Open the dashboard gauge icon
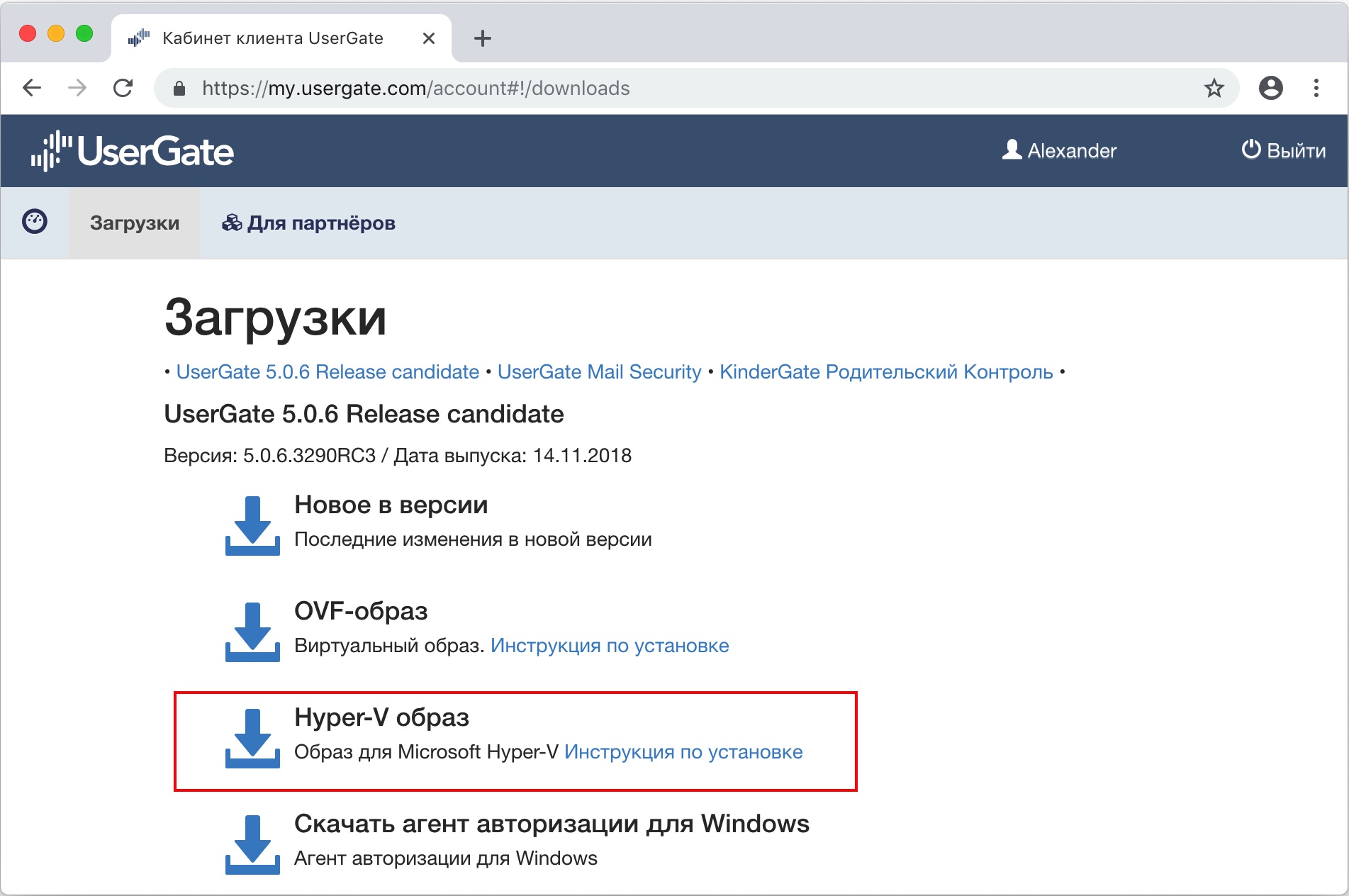1349x896 pixels. [x=35, y=222]
